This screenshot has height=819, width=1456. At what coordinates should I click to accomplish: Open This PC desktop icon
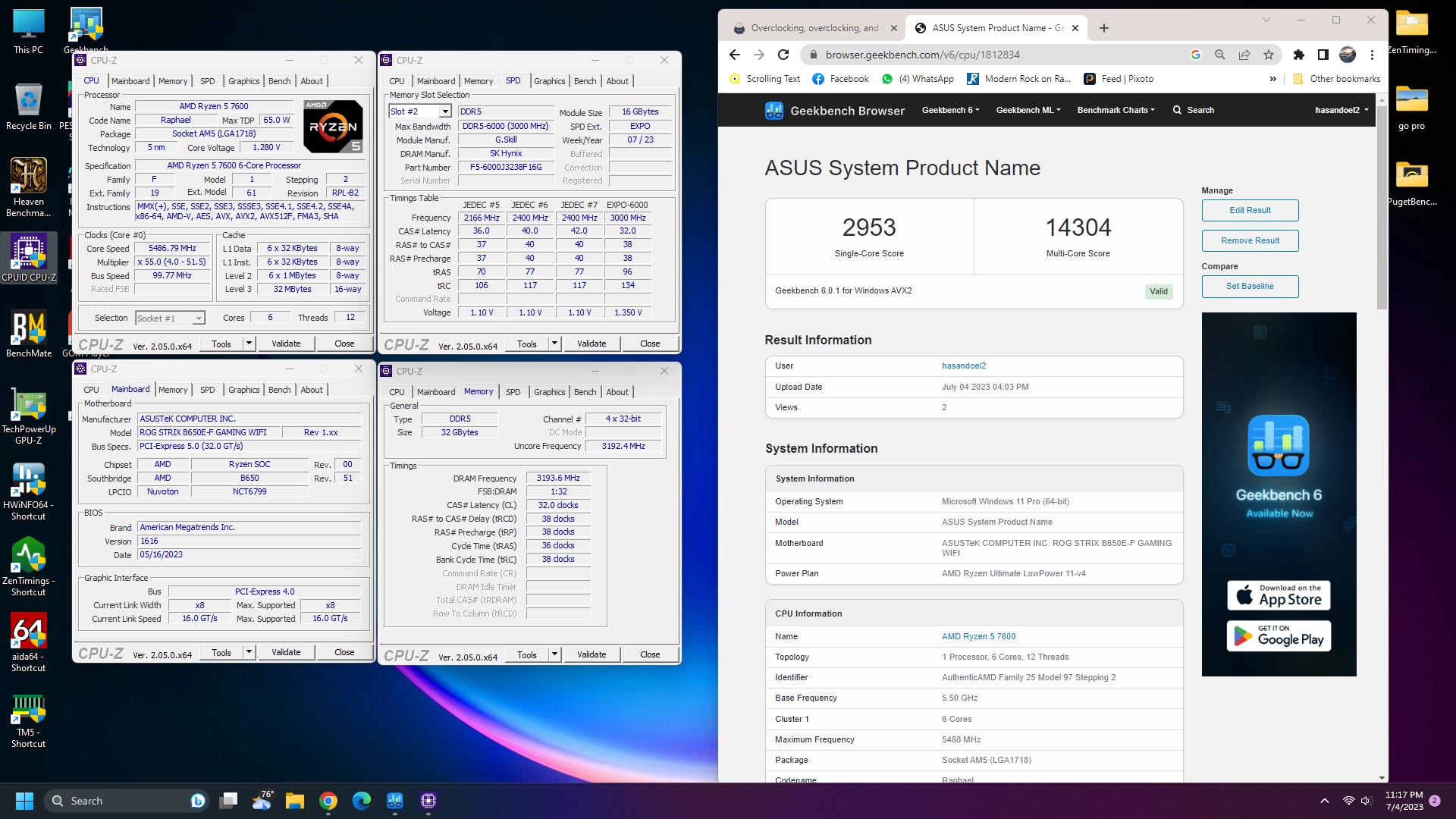(28, 32)
